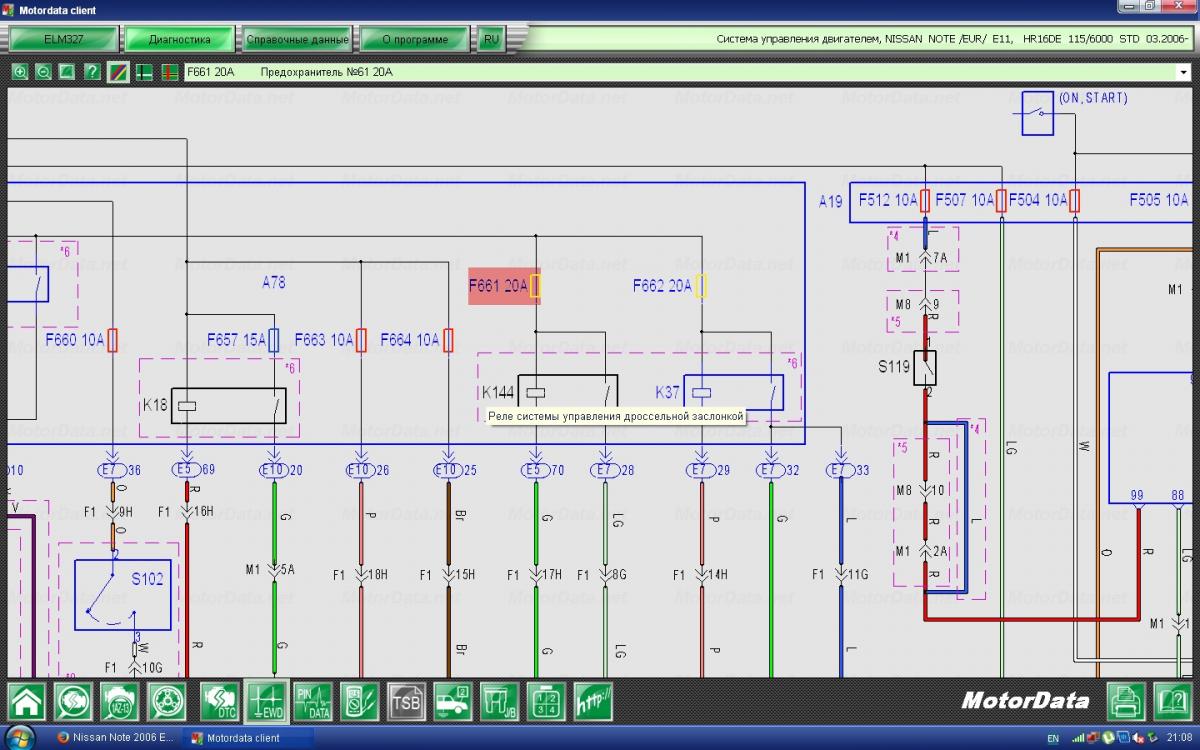This screenshot has height=750, width=1200.
Task: Open the DTC trouble codes section
Action: (220, 701)
